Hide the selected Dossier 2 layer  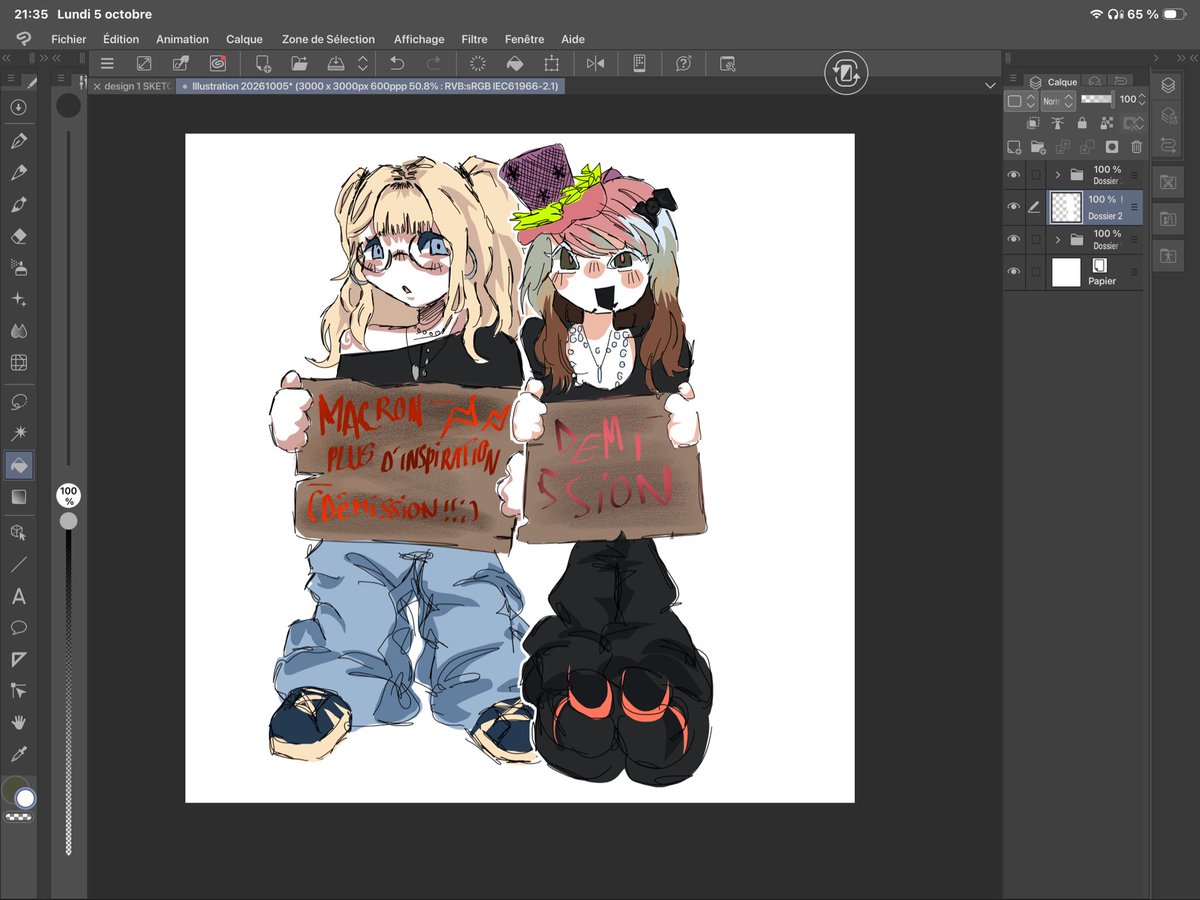(x=1014, y=207)
